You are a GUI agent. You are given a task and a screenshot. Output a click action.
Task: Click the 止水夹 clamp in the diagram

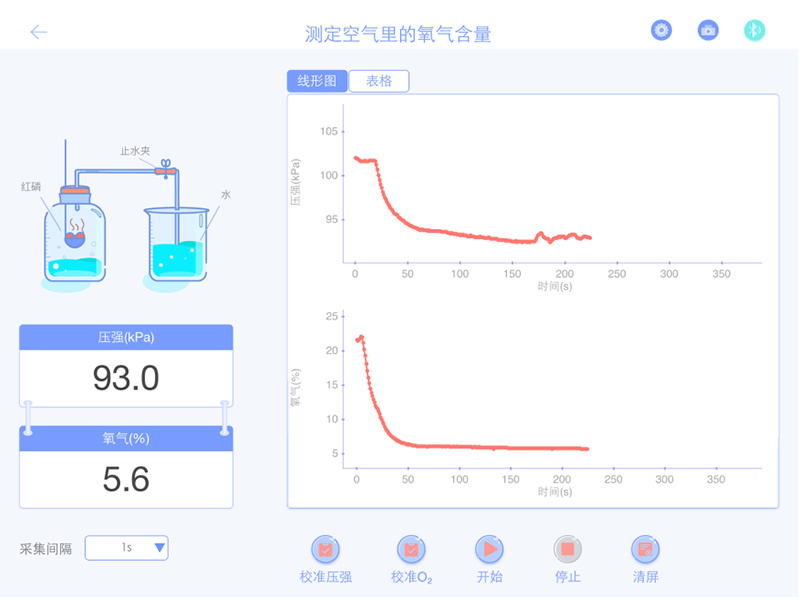coord(165,169)
